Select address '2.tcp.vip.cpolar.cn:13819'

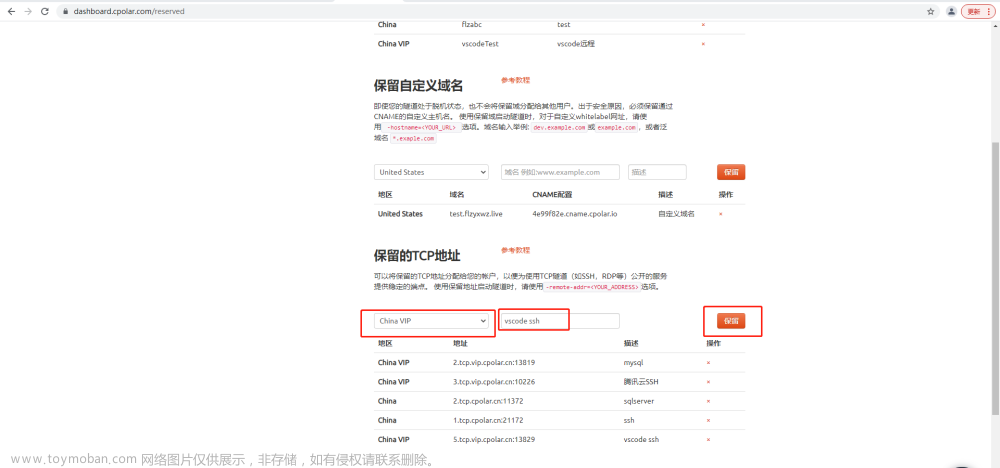pyautogui.click(x=494, y=363)
